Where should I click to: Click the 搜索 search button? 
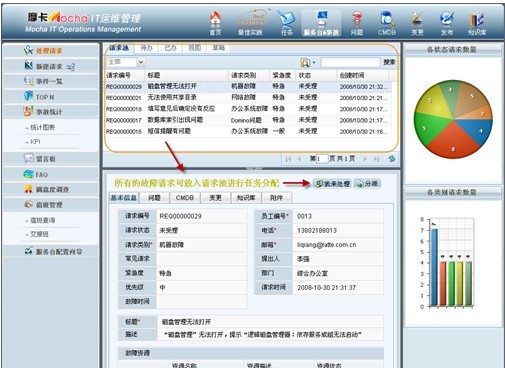389,62
